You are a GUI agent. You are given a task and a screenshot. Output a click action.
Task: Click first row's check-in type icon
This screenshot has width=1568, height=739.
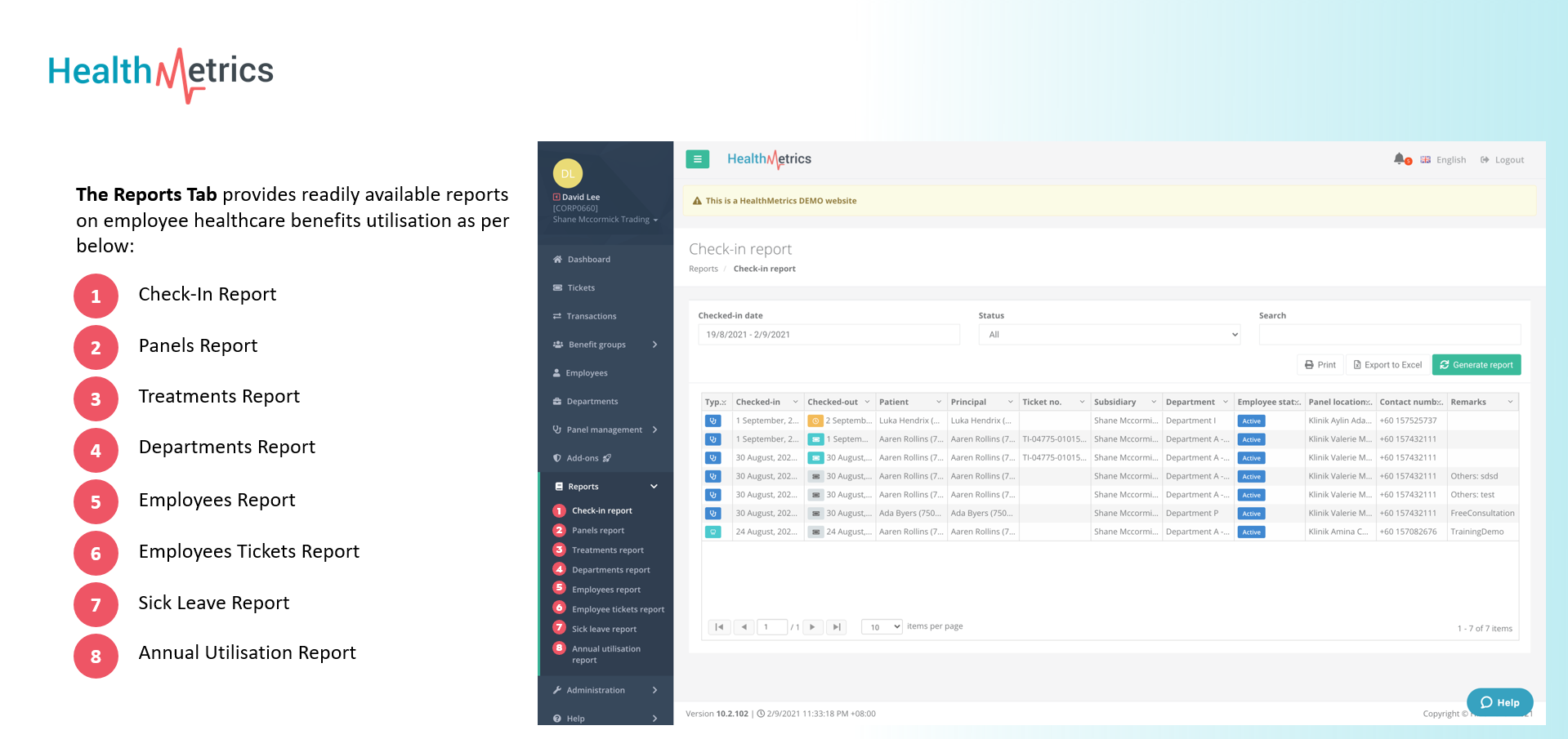click(713, 421)
